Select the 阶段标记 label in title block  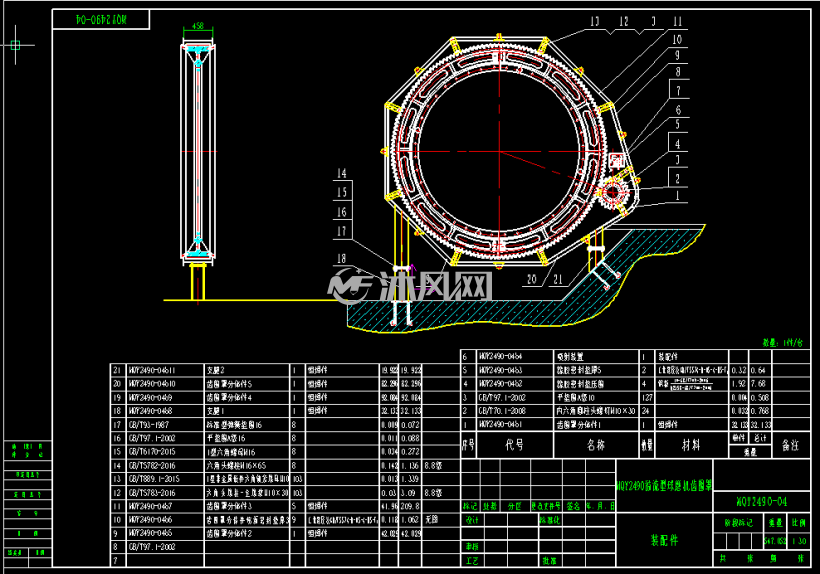click(x=738, y=522)
